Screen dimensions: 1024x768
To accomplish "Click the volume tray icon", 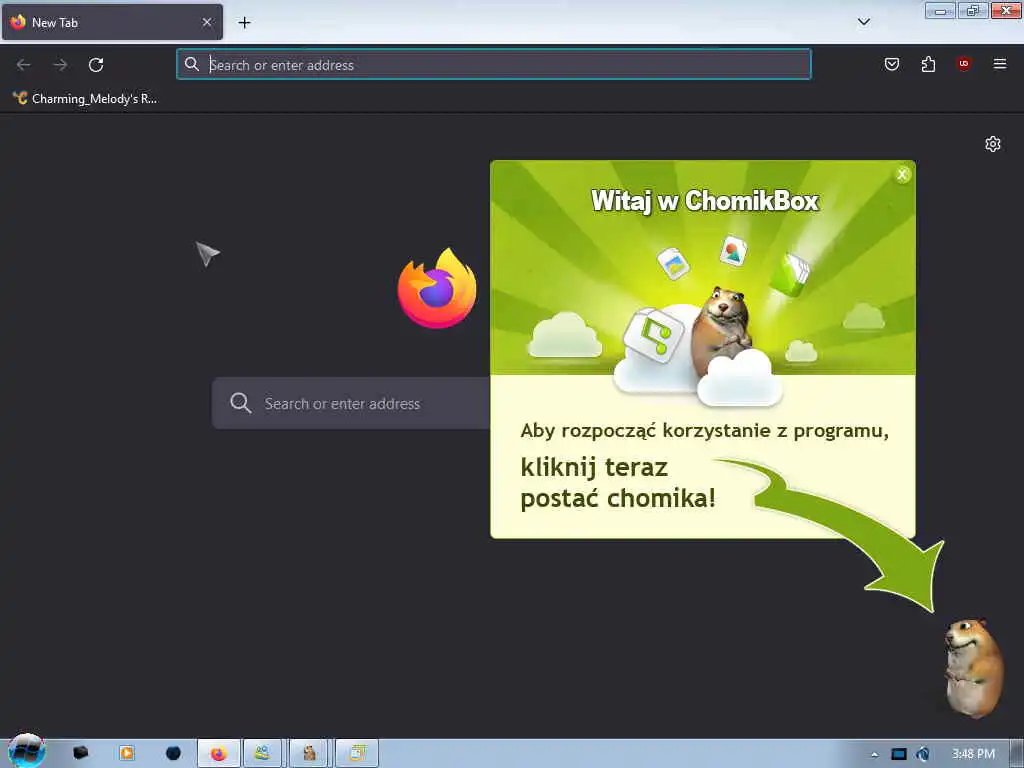I will coord(923,754).
